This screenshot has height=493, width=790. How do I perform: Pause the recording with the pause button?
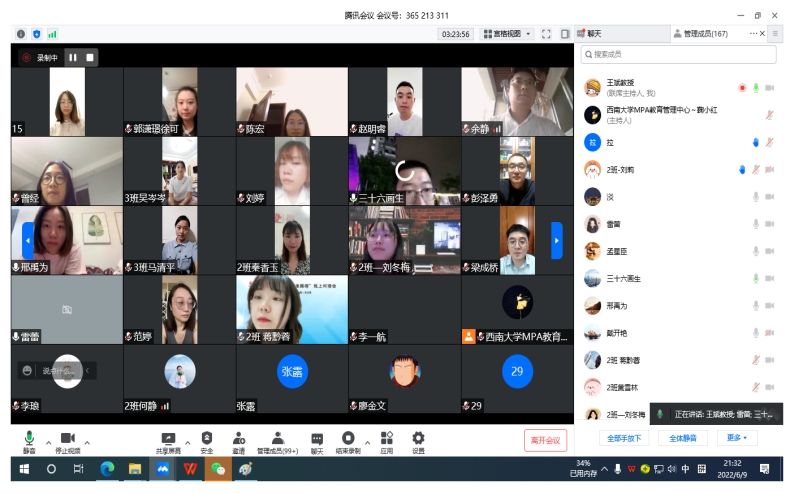tap(71, 57)
